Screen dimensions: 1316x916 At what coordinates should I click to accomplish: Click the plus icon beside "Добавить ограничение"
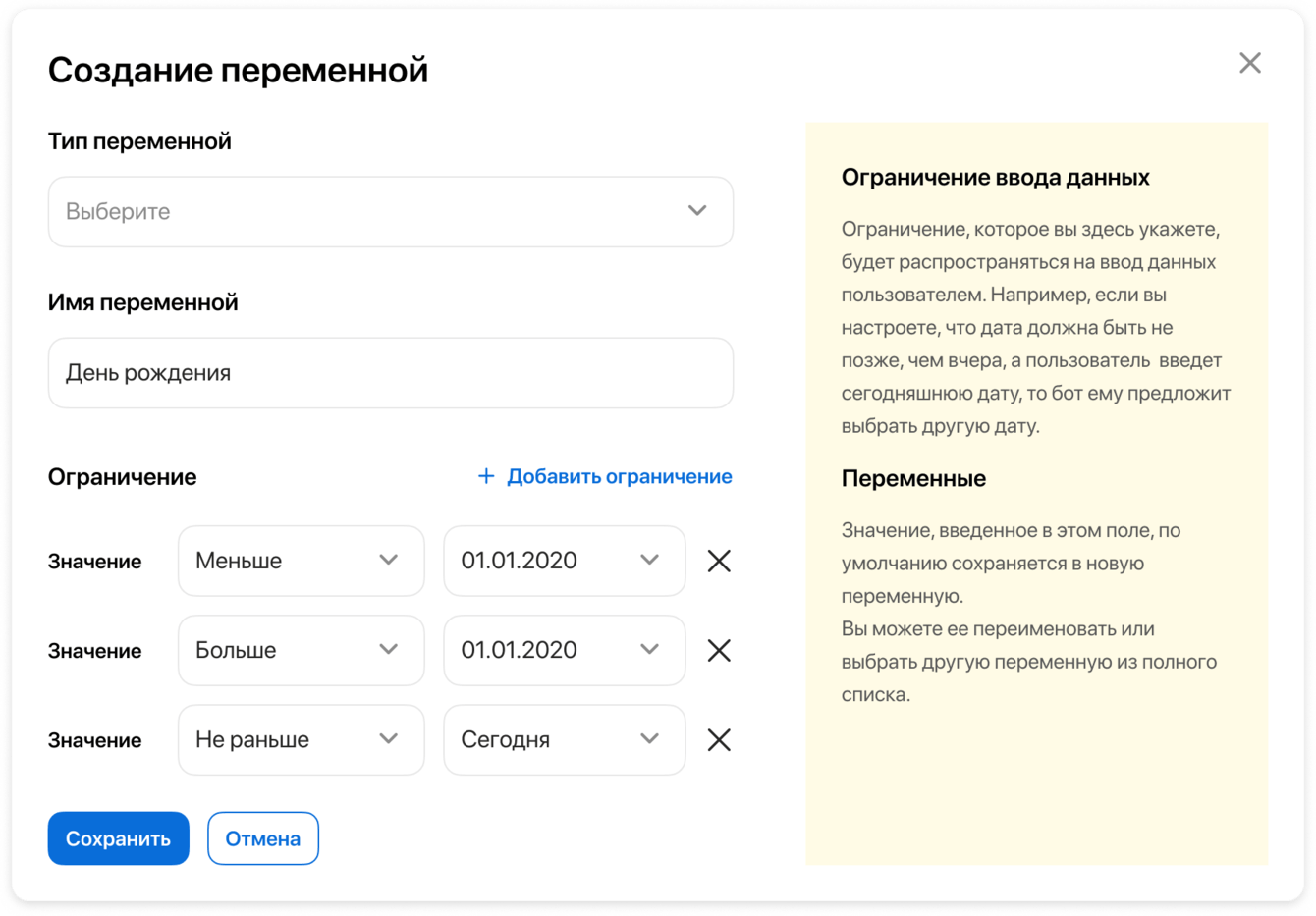tap(486, 477)
